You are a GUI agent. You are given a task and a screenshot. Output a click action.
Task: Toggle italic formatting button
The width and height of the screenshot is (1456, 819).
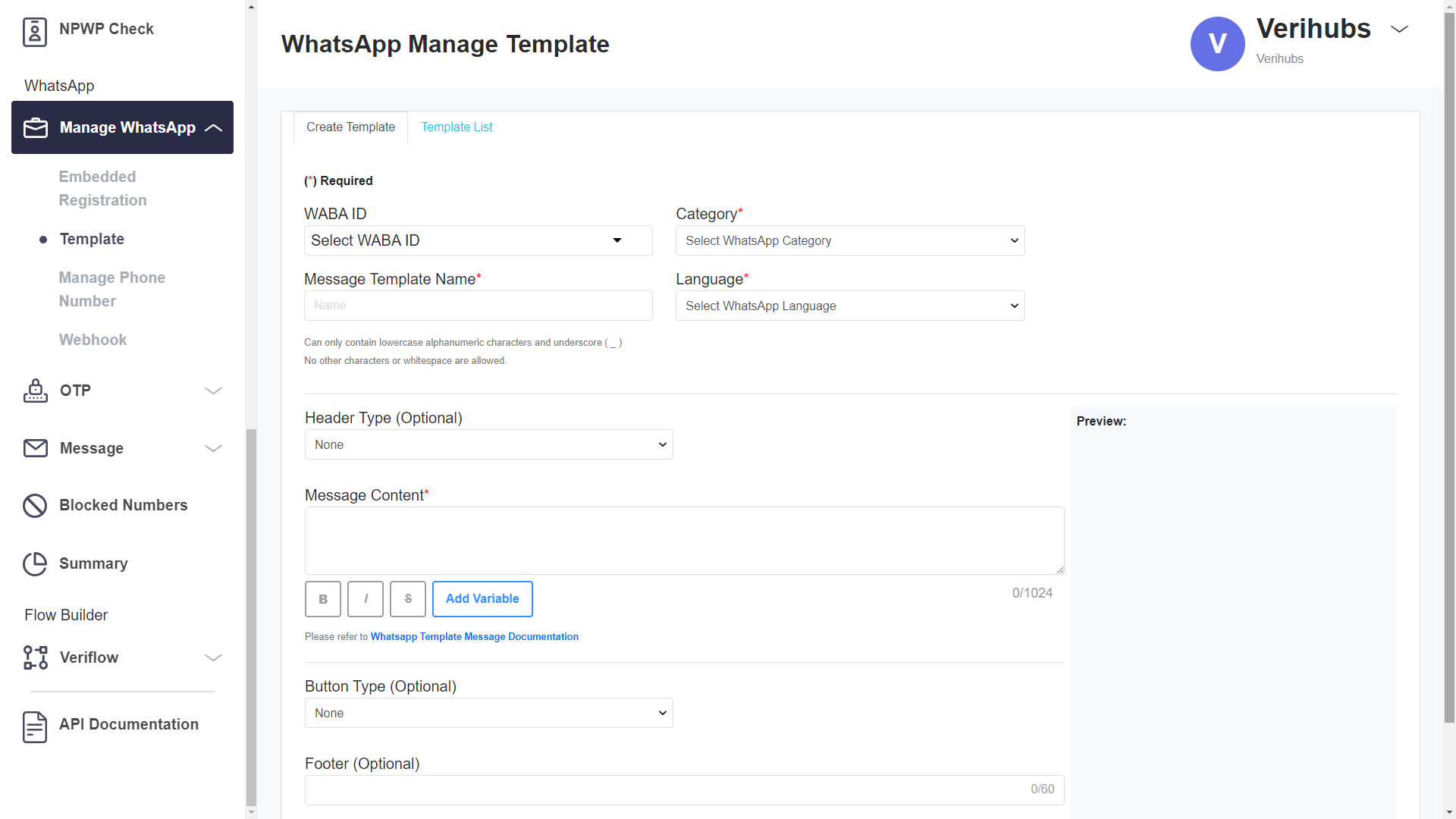pyautogui.click(x=366, y=599)
